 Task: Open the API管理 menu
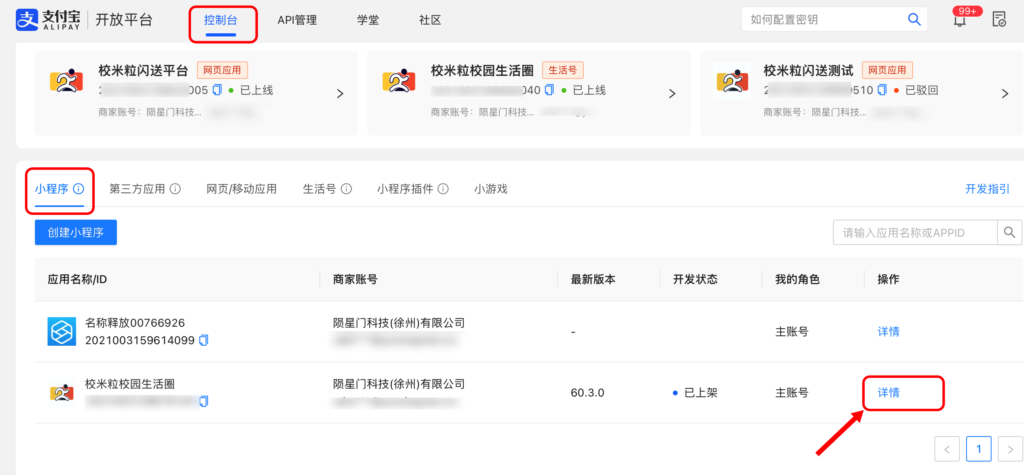(x=297, y=20)
